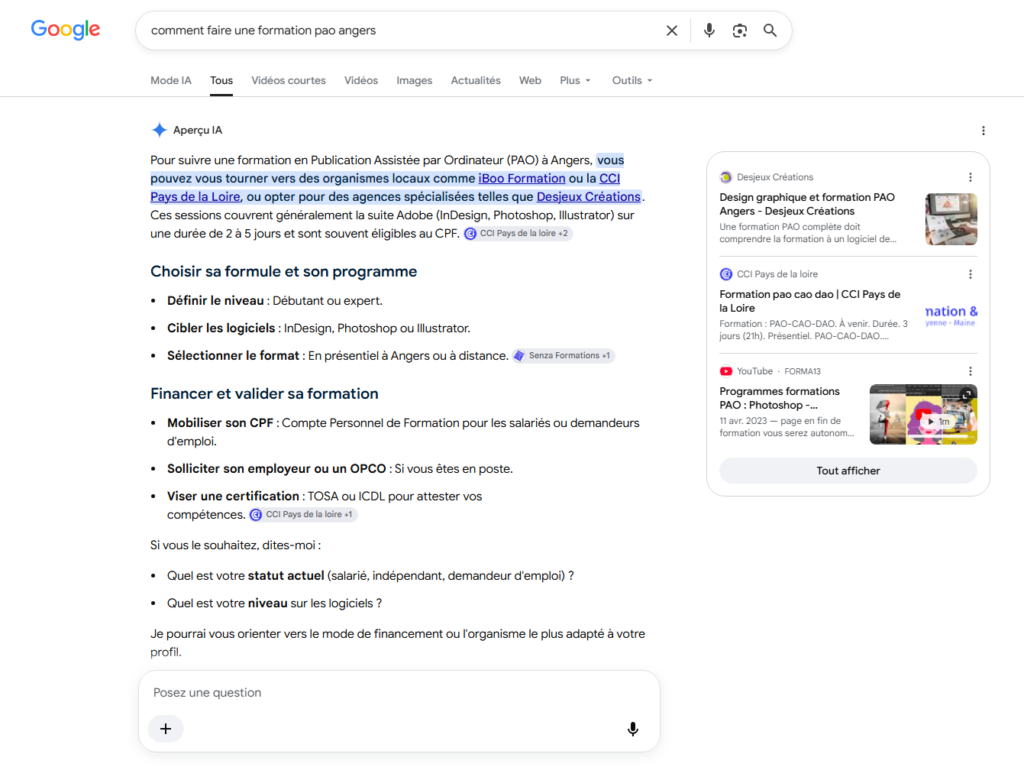Submit search with the magnifying glass icon
This screenshot has width=1024, height=770.
pyautogui.click(x=770, y=31)
